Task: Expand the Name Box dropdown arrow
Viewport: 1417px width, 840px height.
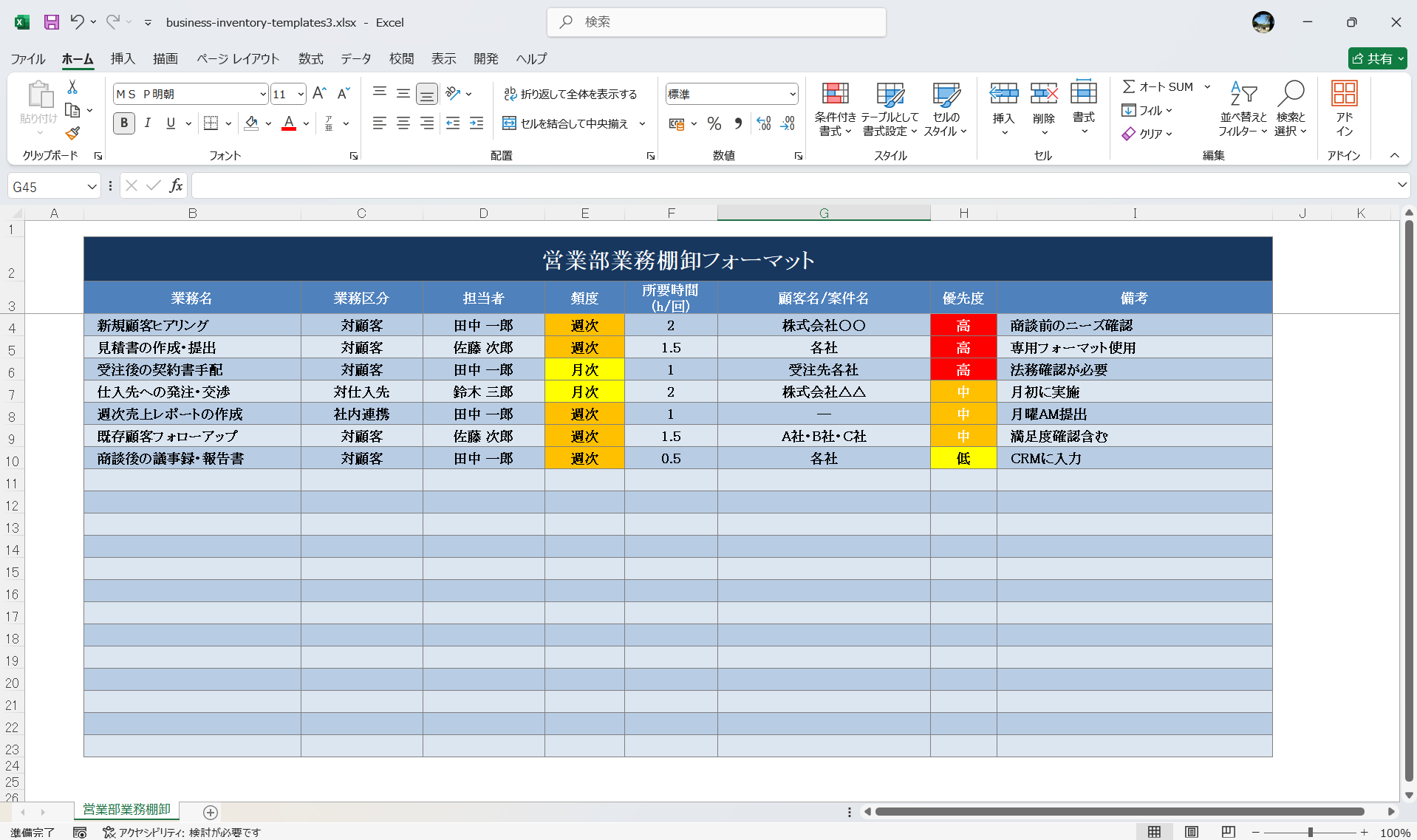Action: click(x=92, y=187)
